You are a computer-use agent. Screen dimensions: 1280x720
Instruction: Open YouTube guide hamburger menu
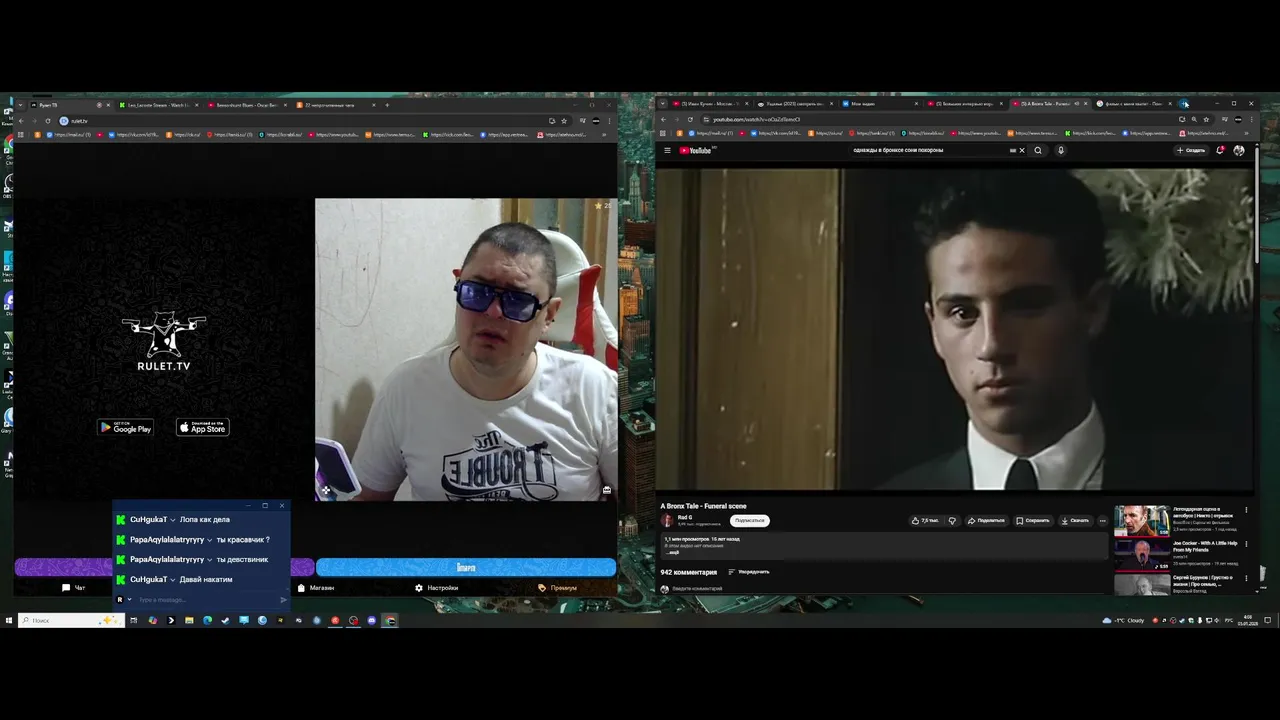[x=667, y=150]
